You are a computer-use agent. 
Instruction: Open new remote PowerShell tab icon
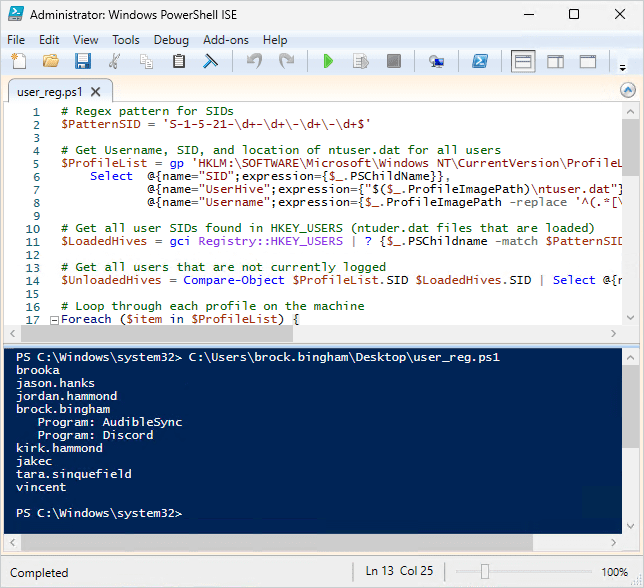436,61
